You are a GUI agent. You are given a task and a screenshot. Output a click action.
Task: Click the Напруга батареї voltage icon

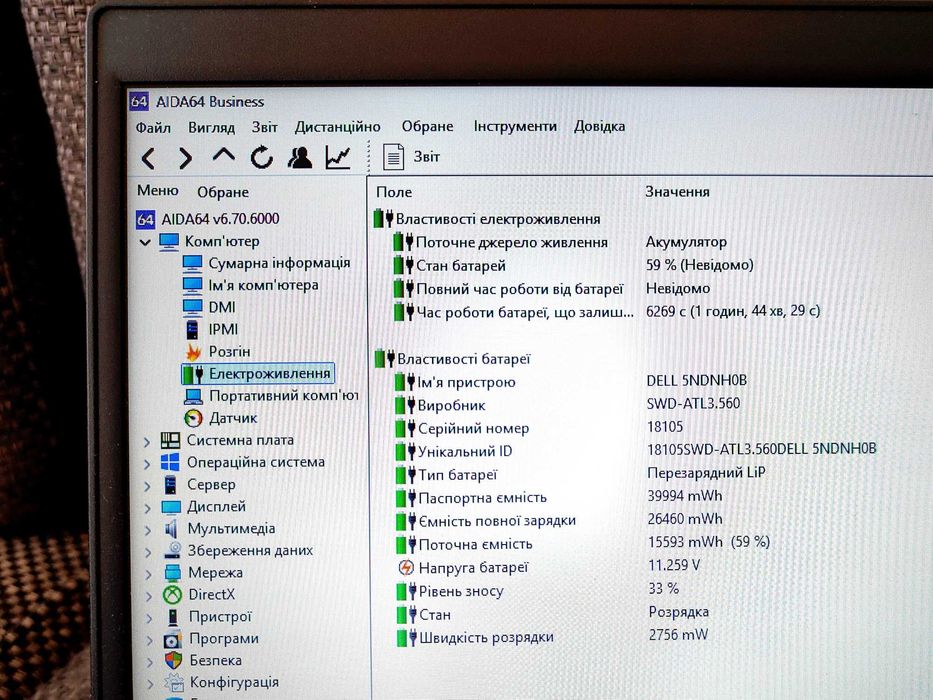point(406,568)
